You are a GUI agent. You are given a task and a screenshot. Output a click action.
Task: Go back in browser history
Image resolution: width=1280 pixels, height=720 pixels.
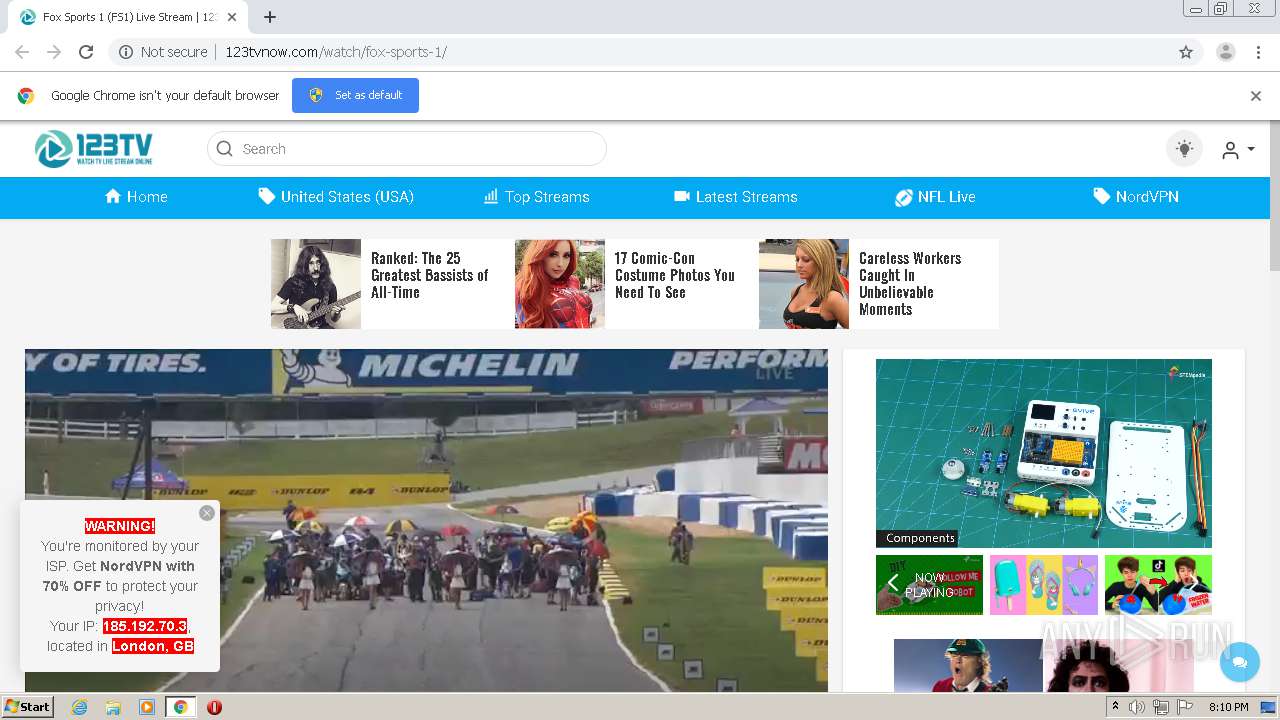tap(22, 52)
